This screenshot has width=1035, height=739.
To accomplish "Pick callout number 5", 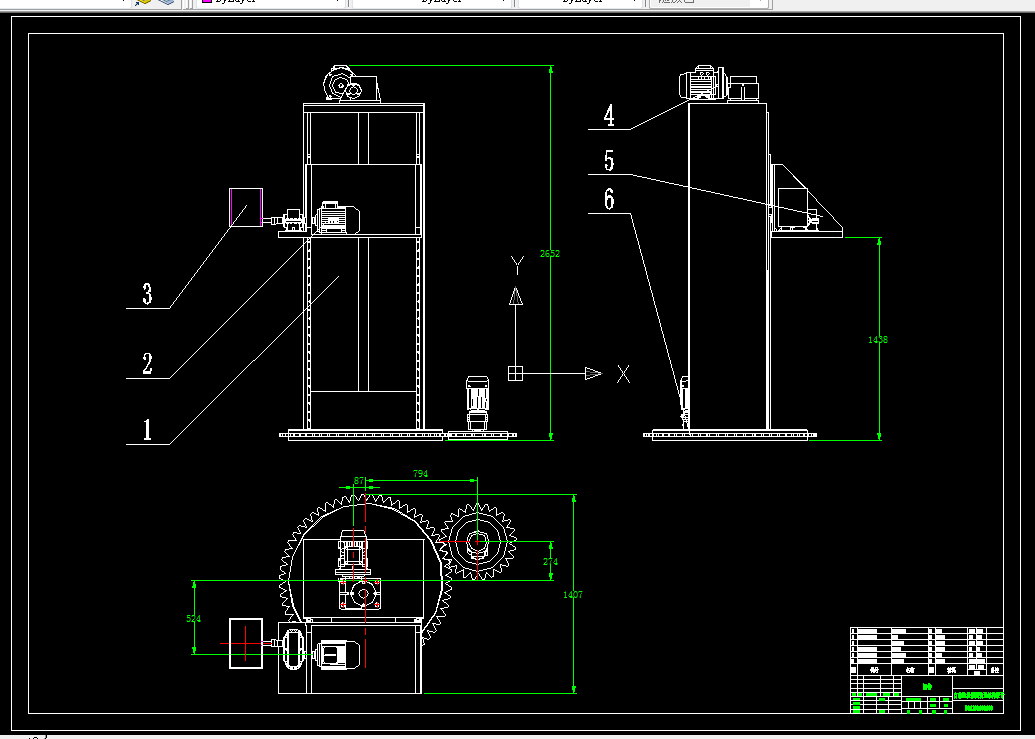I will [609, 161].
